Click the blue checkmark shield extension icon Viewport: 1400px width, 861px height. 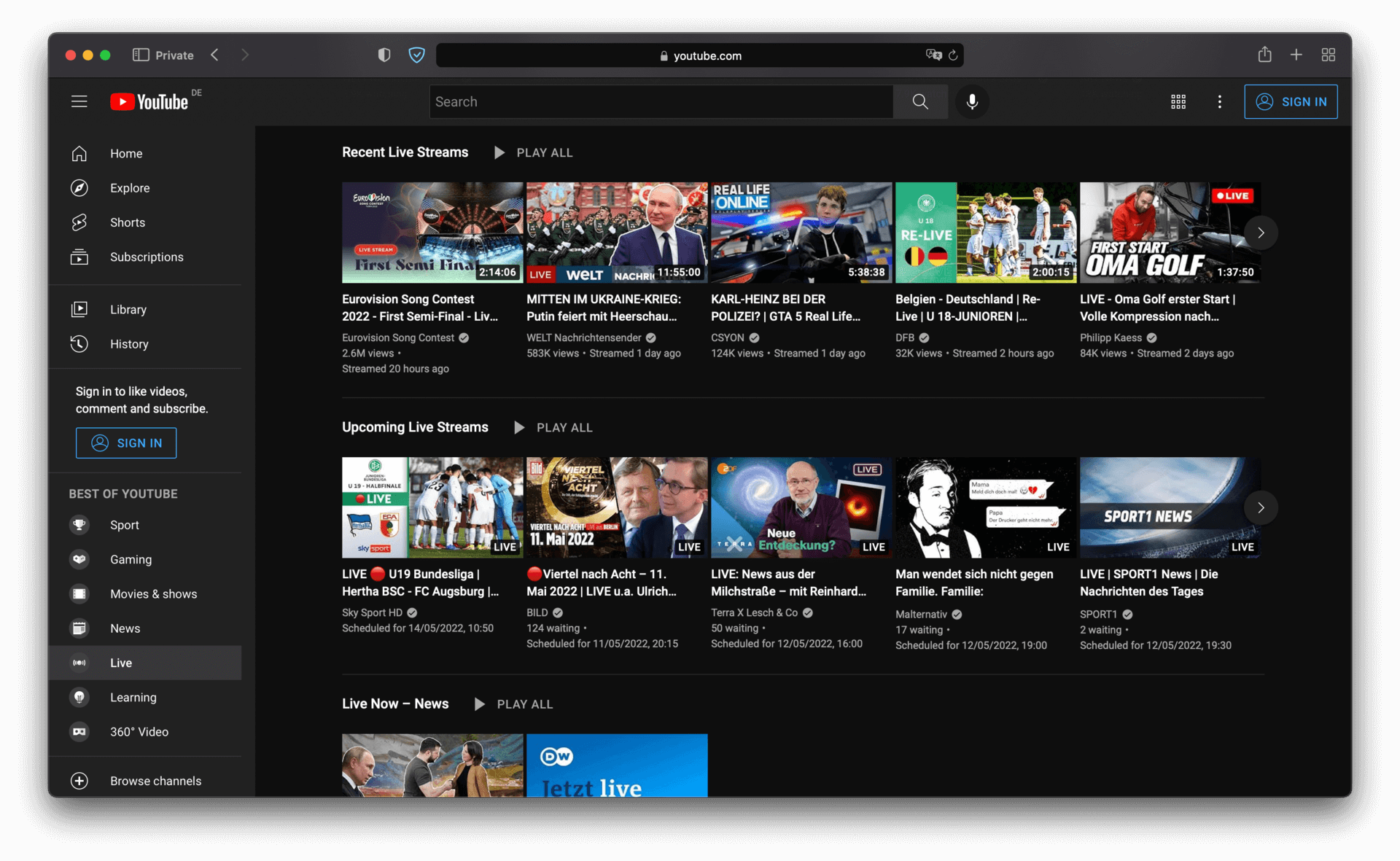pos(416,55)
